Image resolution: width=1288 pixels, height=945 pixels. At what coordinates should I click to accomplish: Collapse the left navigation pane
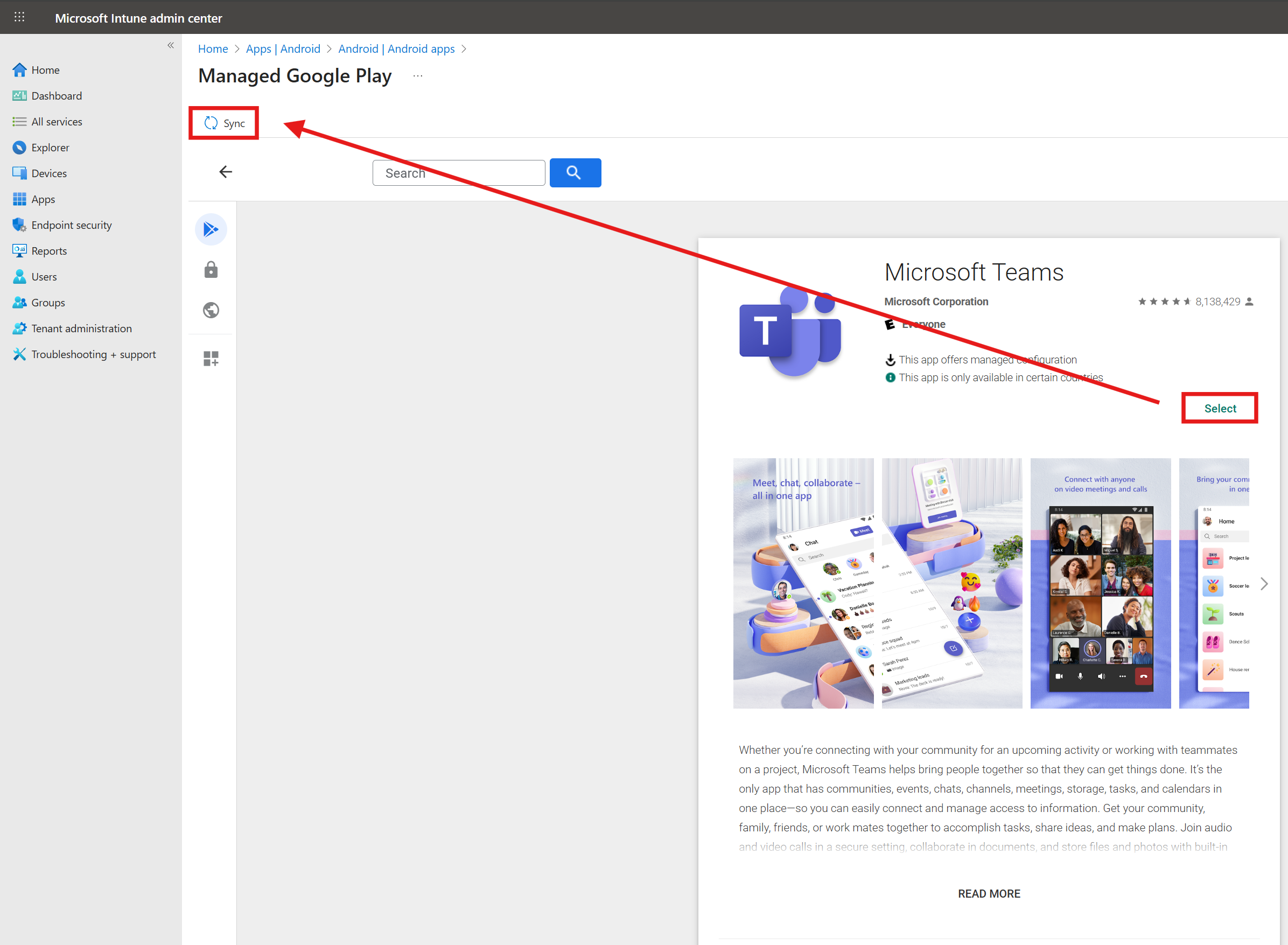coord(171,45)
